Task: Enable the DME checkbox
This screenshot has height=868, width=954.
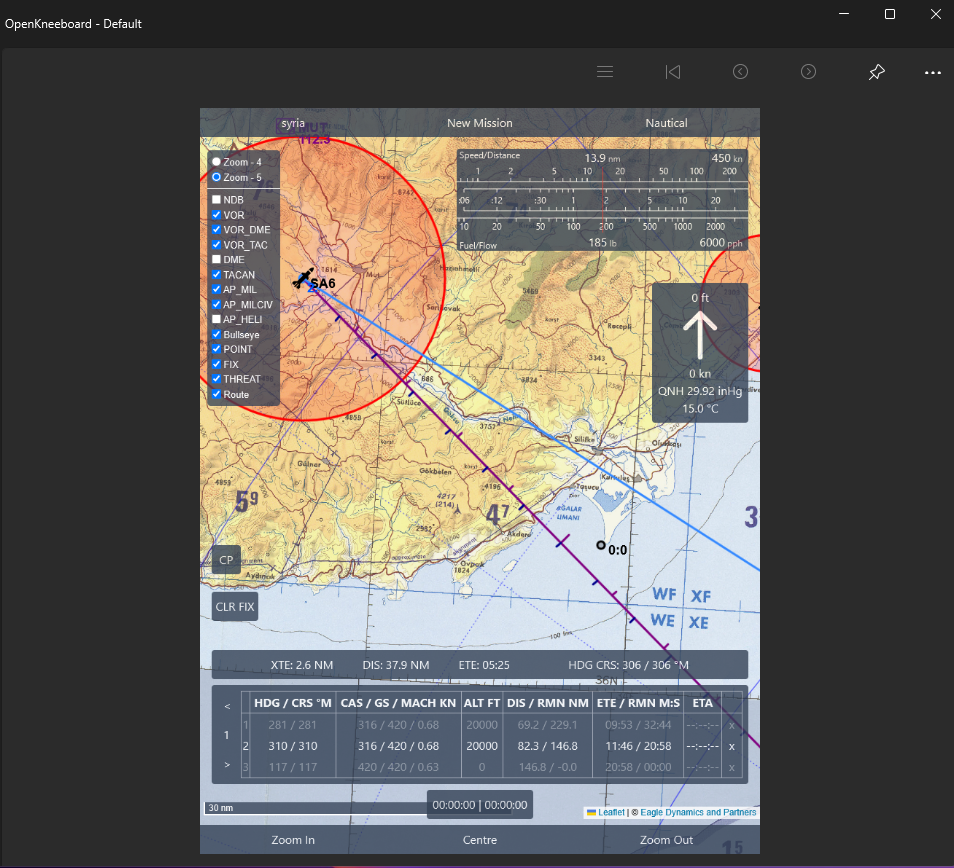Action: (216, 259)
